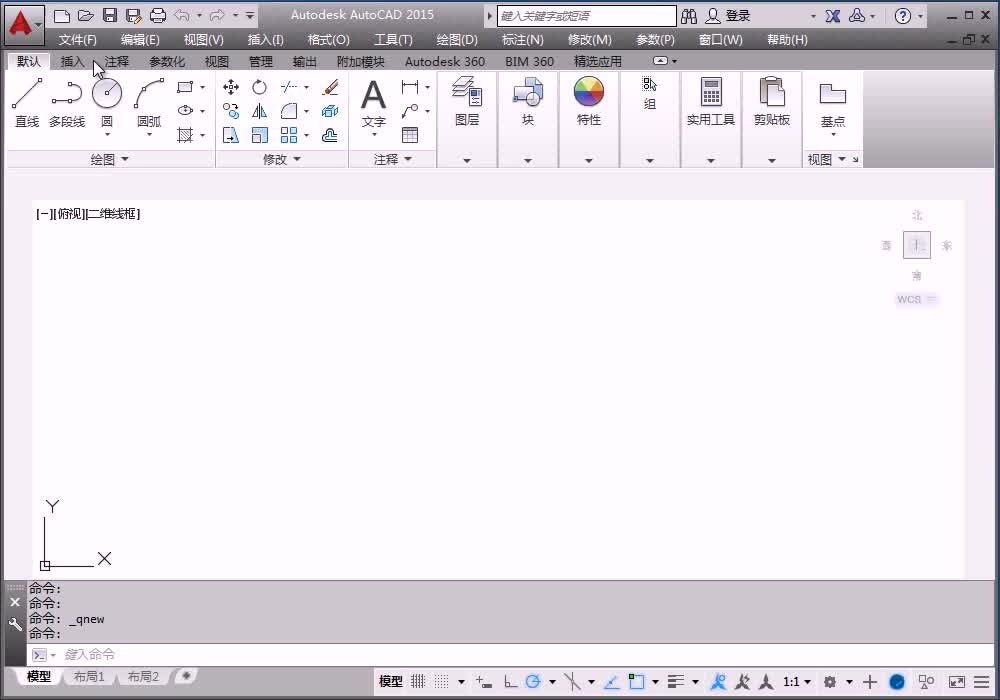The image size is (1000, 700).
Task: Switch to the 布局1 layout tab
Action: coord(89,676)
